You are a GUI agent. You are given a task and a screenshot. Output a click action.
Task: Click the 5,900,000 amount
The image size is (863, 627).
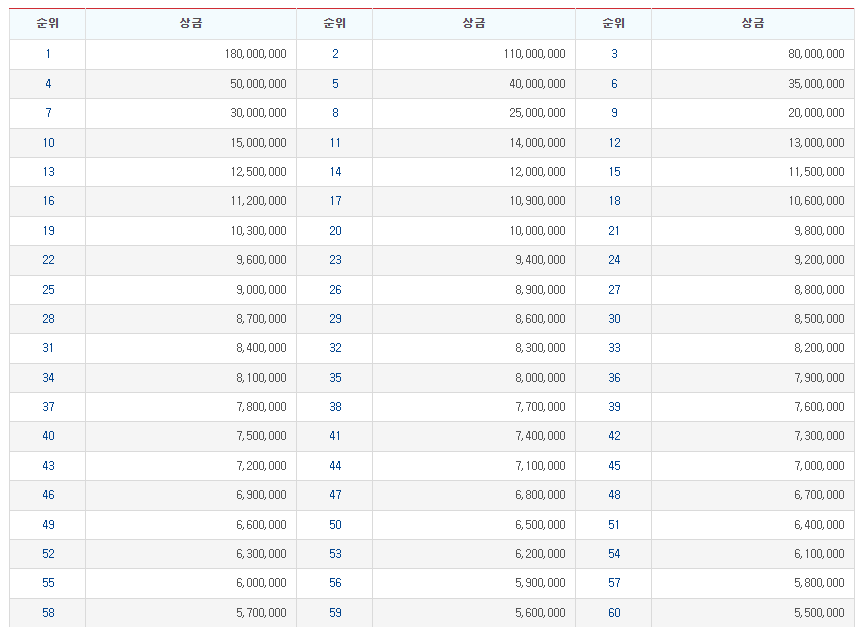540,583
